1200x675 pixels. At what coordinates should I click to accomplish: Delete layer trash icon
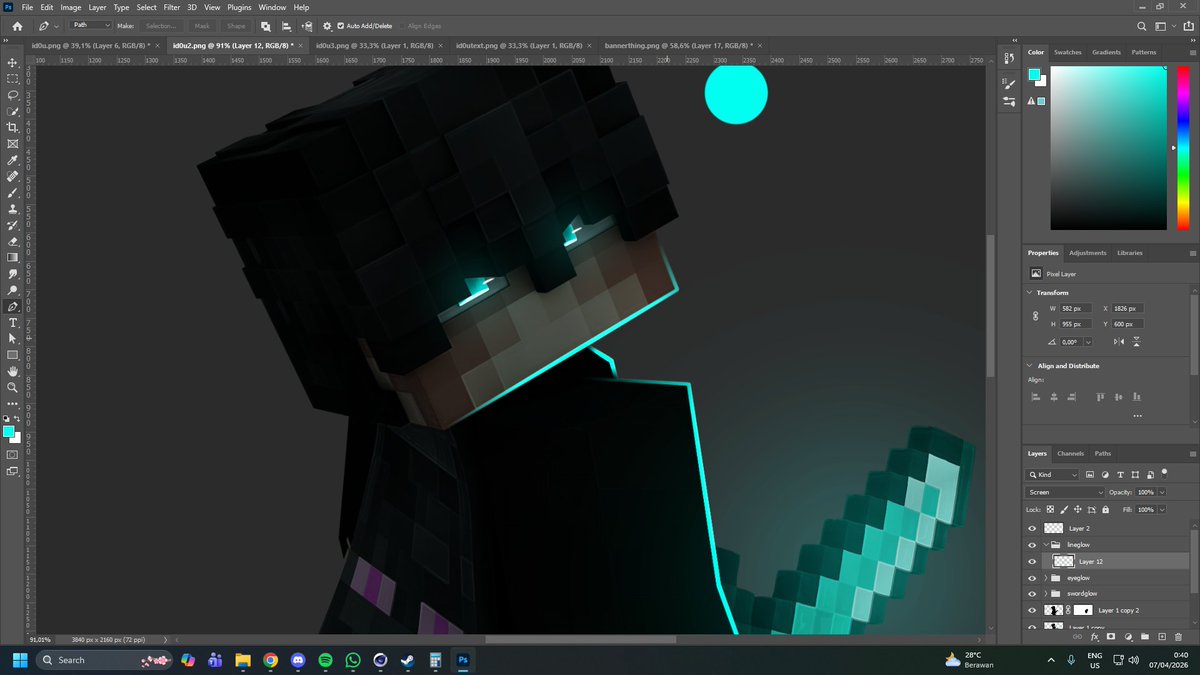[1178, 636]
